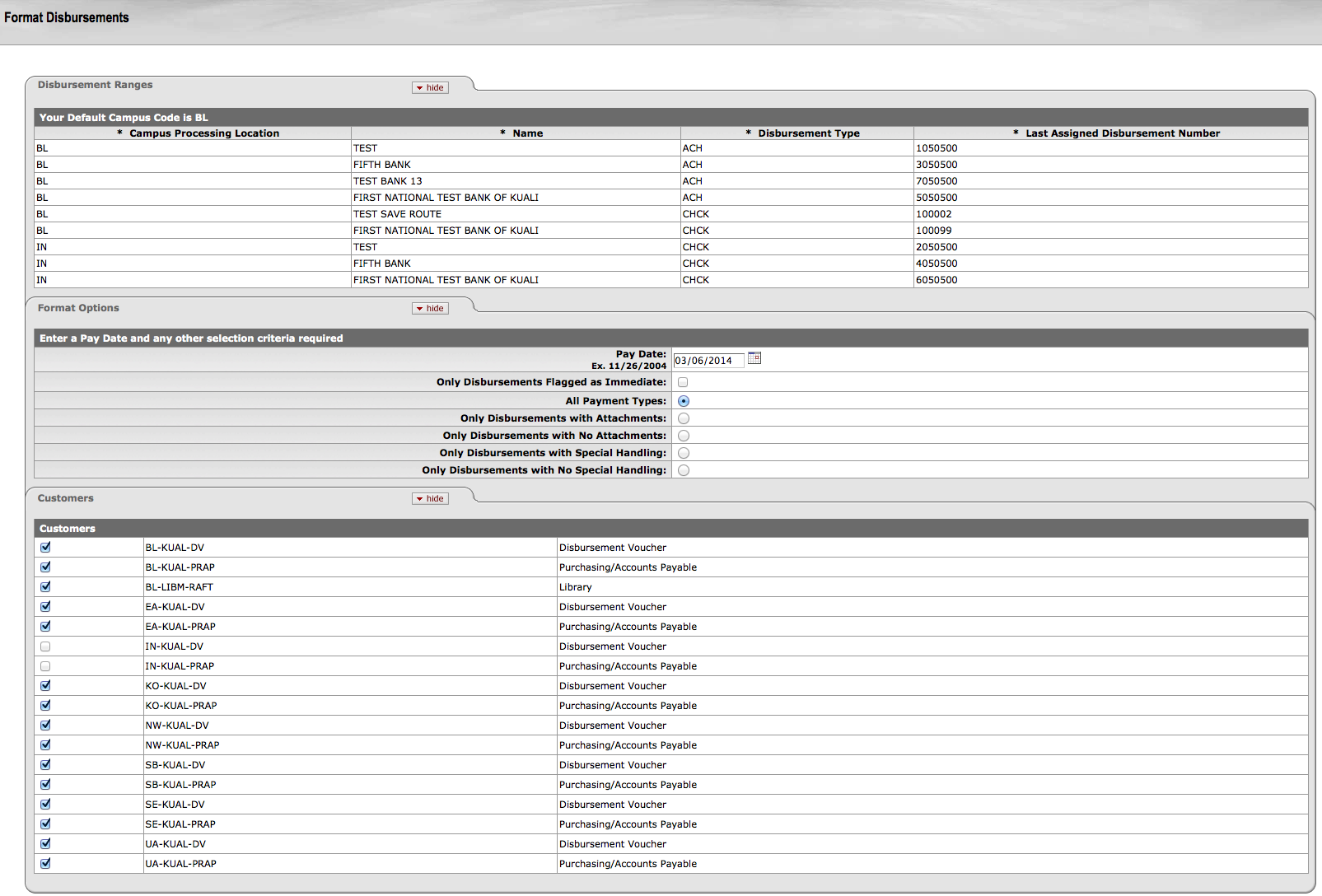Image resolution: width=1322 pixels, height=896 pixels.
Task: Uncheck the BL-KUAL-DV customer checkbox
Action: click(x=45, y=548)
